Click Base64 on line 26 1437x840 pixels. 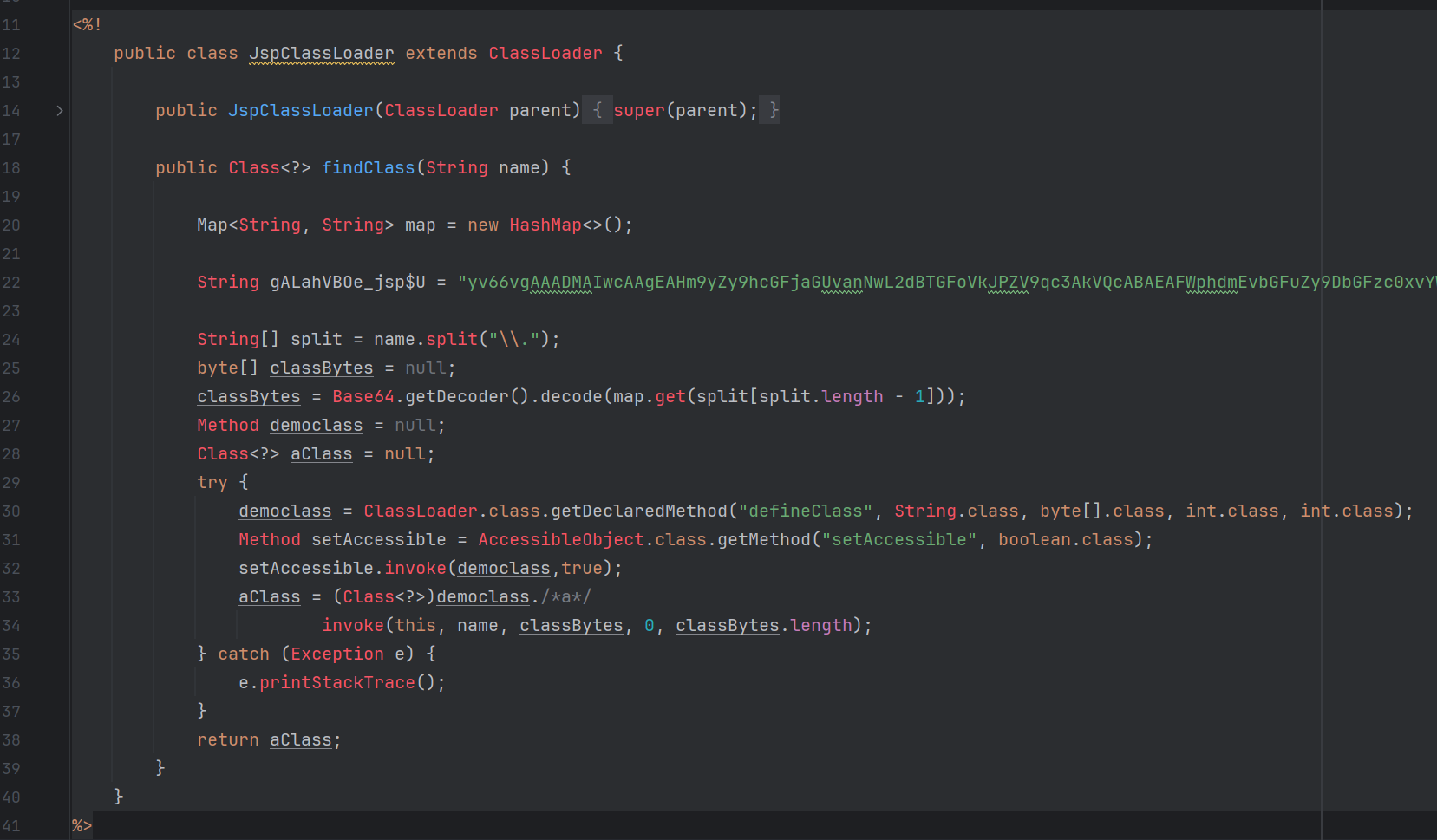point(363,397)
